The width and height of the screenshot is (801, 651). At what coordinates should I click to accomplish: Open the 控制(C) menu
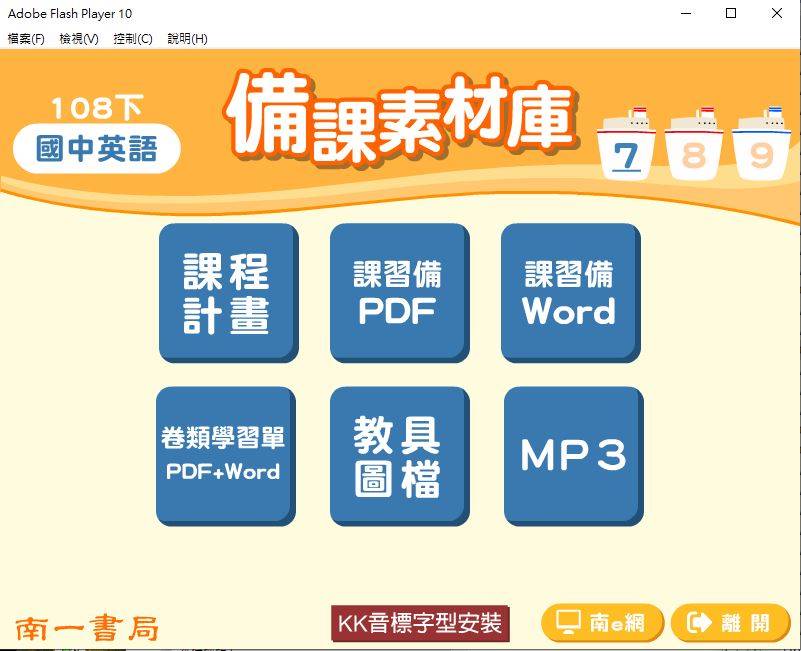pos(133,39)
